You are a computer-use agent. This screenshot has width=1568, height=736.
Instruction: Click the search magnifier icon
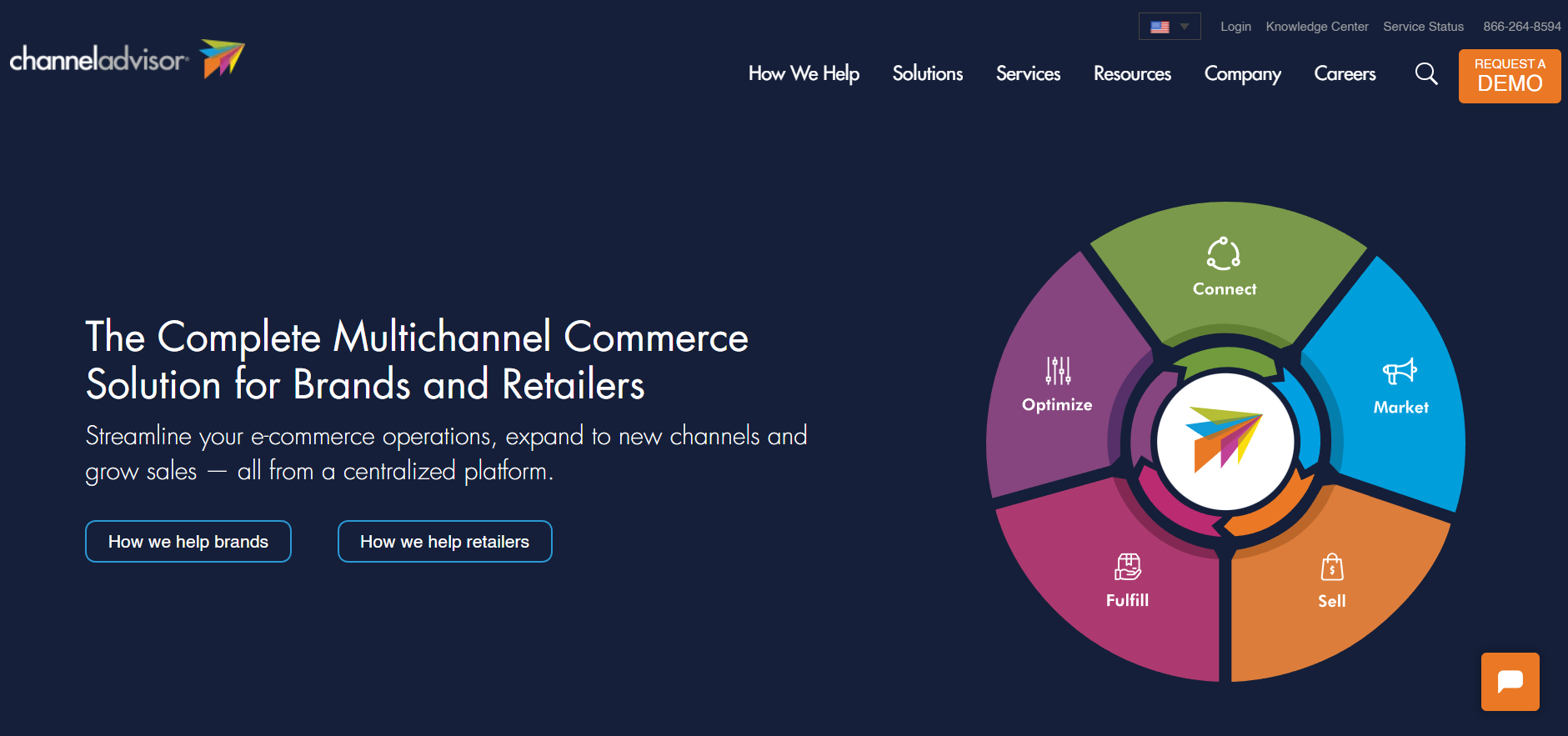click(1426, 74)
